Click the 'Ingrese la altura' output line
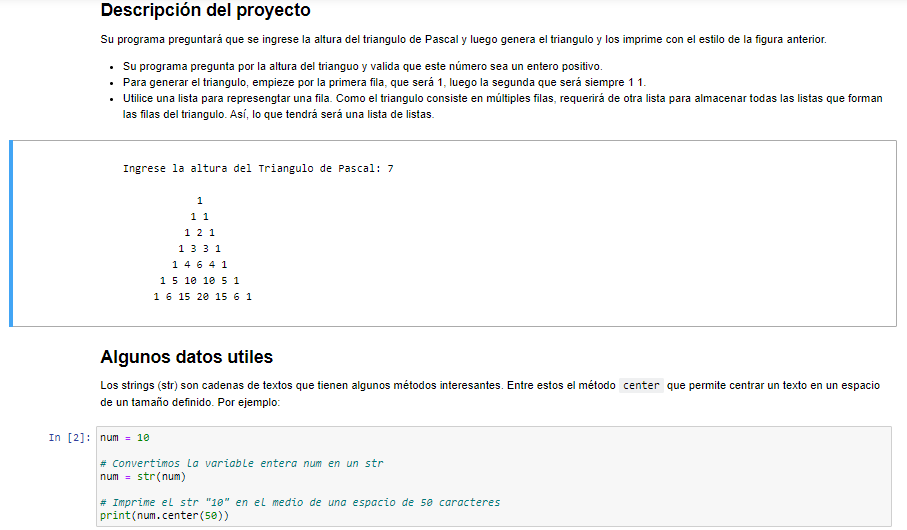This screenshot has width=907, height=530. (258, 168)
